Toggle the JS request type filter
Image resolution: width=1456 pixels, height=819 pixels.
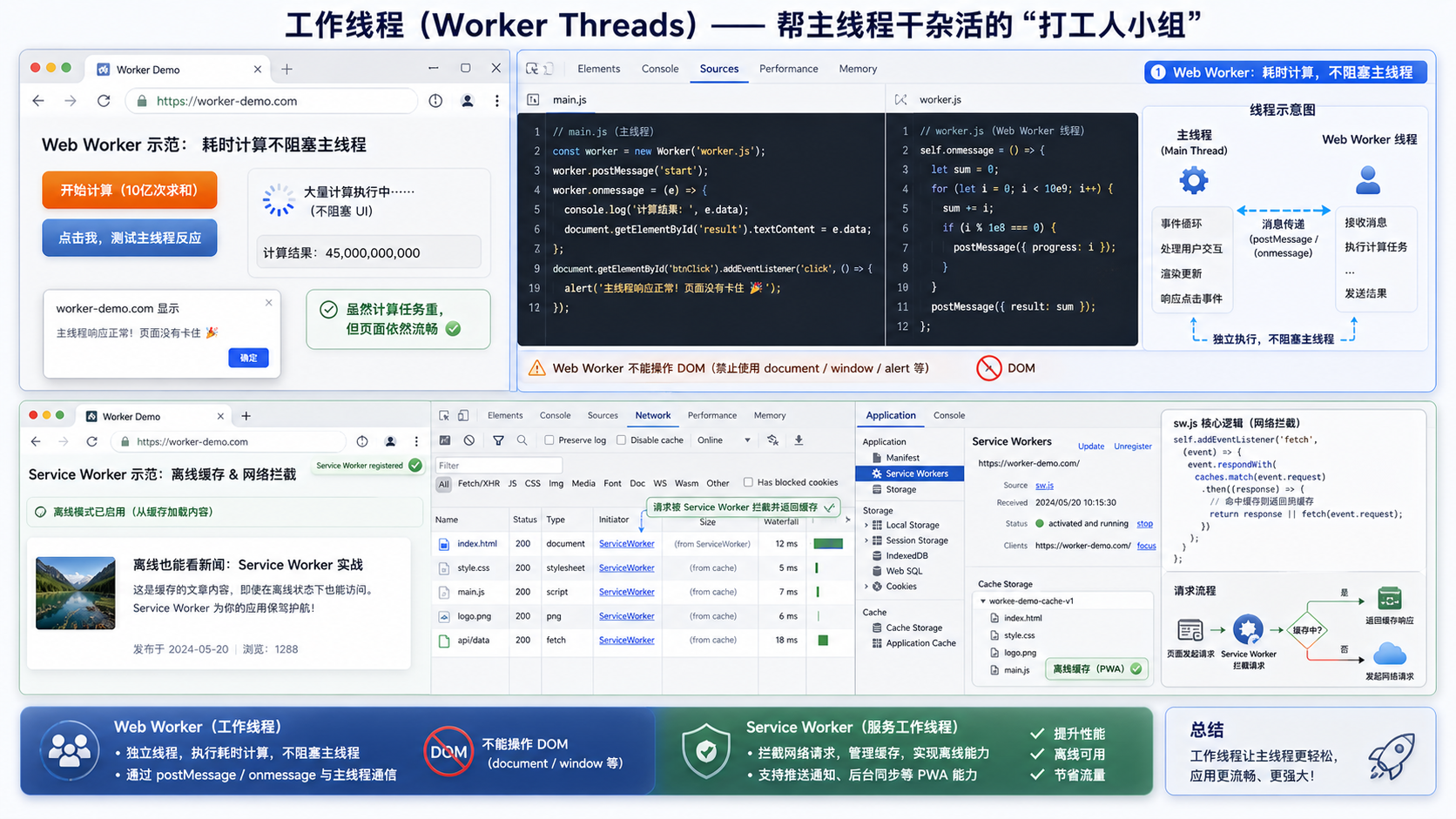click(512, 484)
